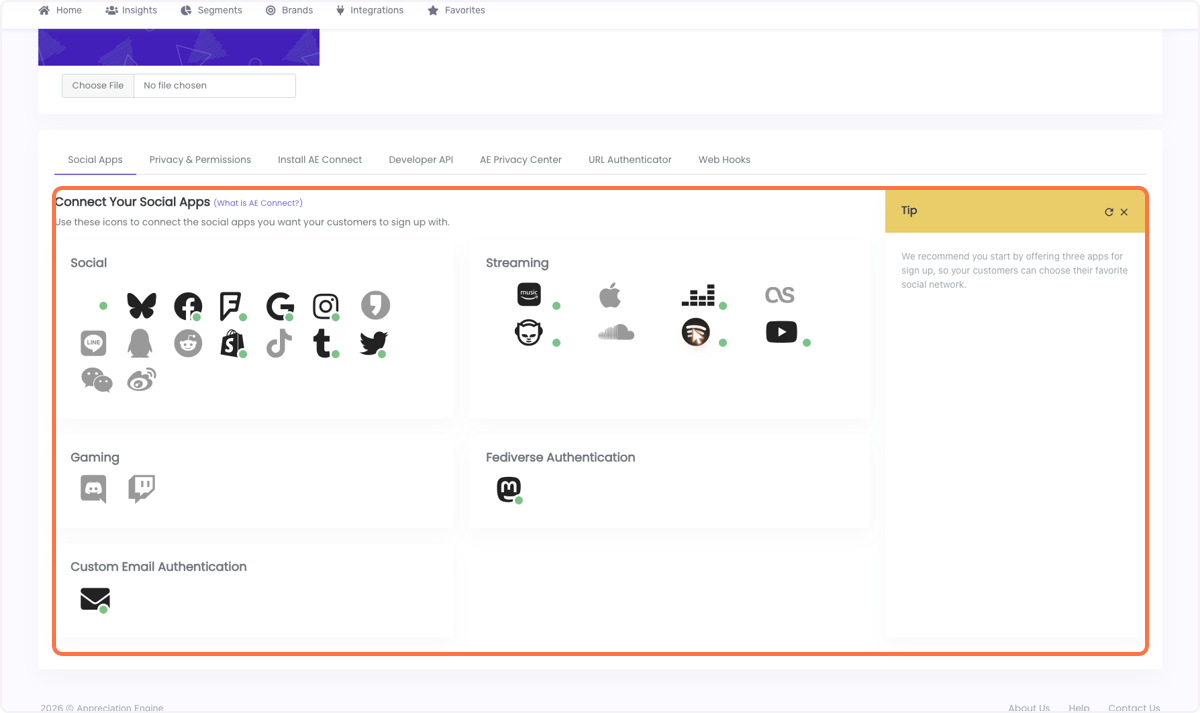Open the Integrations menu item

pos(370,10)
